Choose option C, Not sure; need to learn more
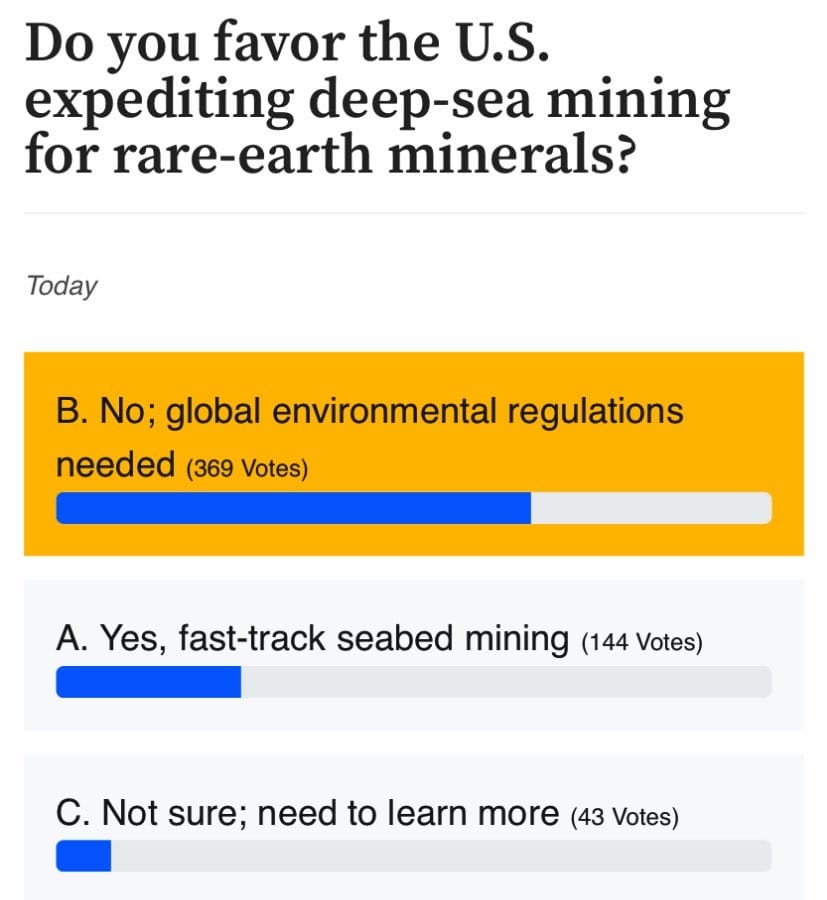The height and width of the screenshot is (900, 827). [x=306, y=814]
